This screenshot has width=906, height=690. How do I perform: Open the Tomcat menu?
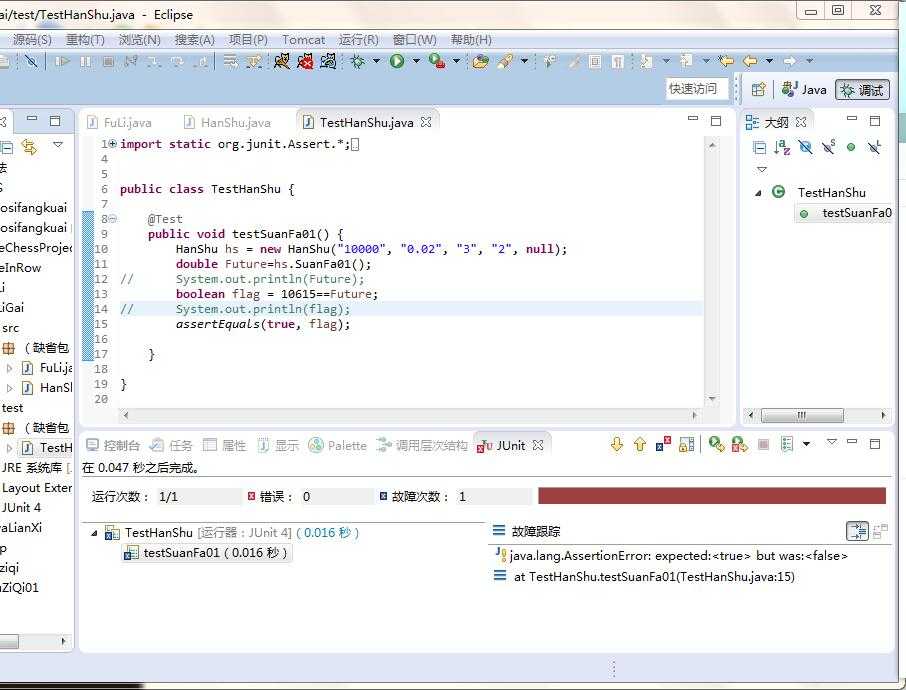(303, 40)
